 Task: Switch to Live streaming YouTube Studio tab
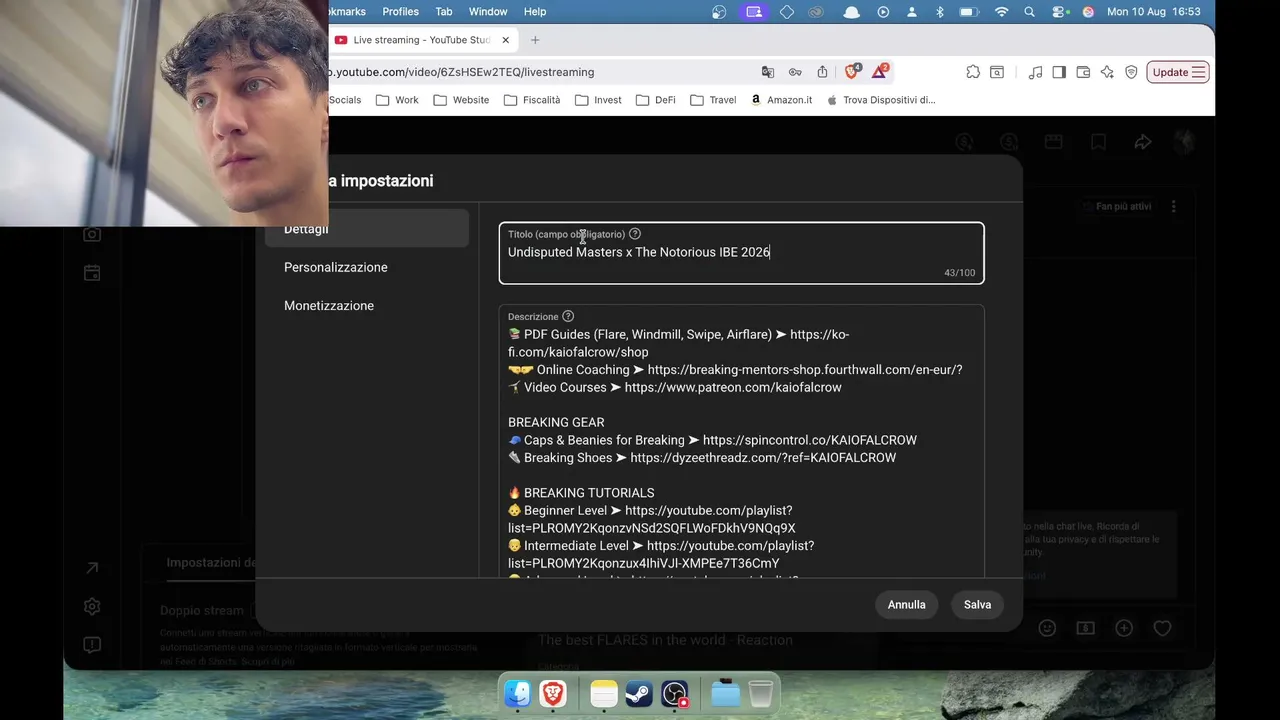(x=421, y=40)
